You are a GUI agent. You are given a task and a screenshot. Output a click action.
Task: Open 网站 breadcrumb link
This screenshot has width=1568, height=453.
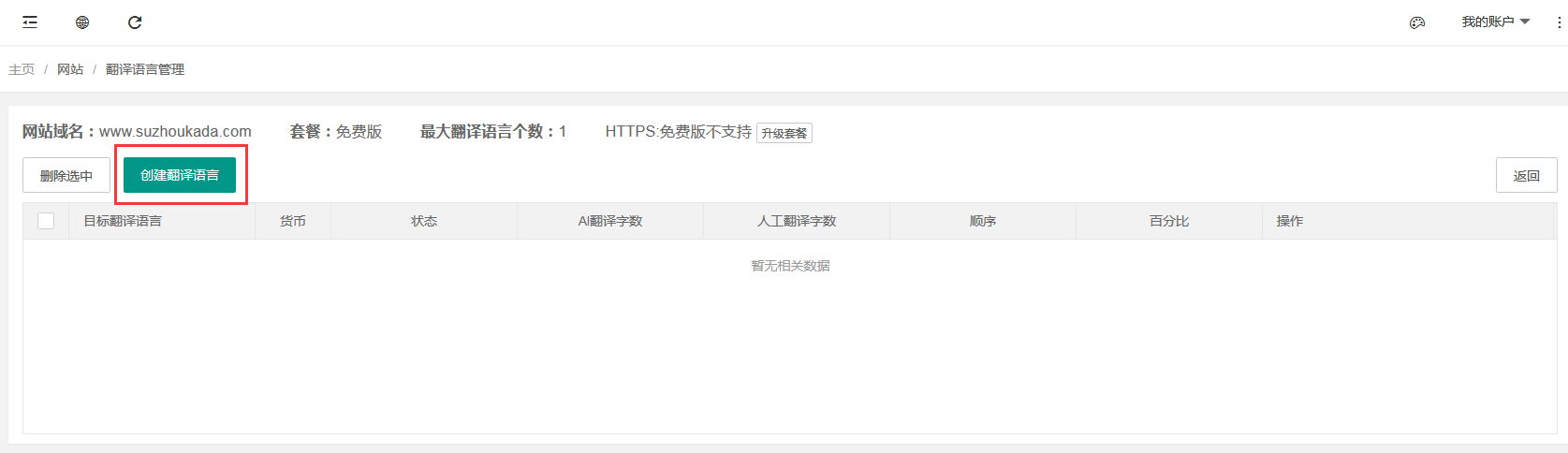tap(70, 69)
